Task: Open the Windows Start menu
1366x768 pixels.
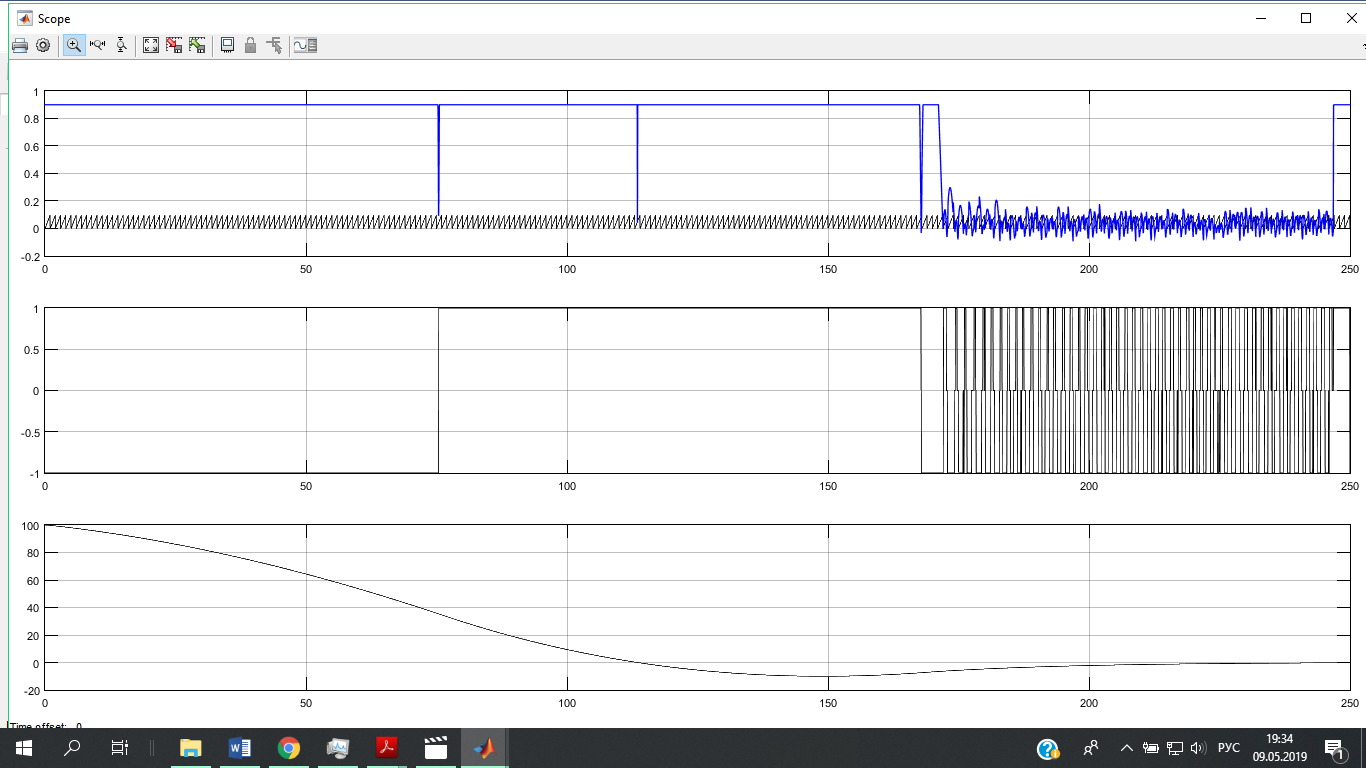Action: tap(23, 748)
